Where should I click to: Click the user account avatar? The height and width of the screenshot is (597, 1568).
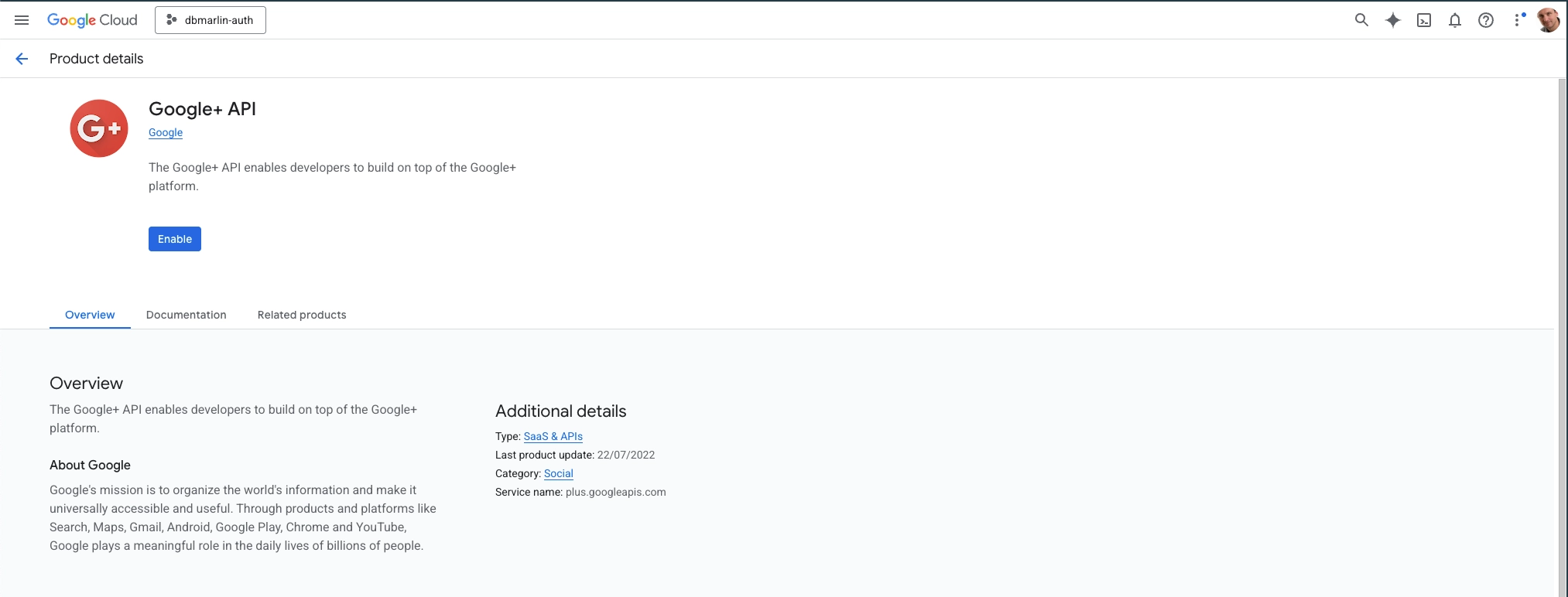[x=1548, y=20]
